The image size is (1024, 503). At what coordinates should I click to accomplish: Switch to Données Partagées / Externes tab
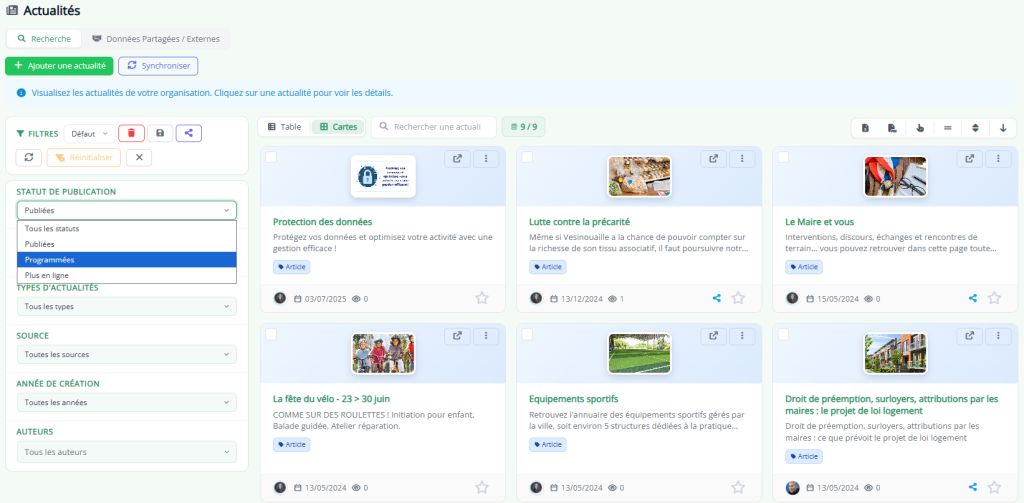tap(155, 39)
